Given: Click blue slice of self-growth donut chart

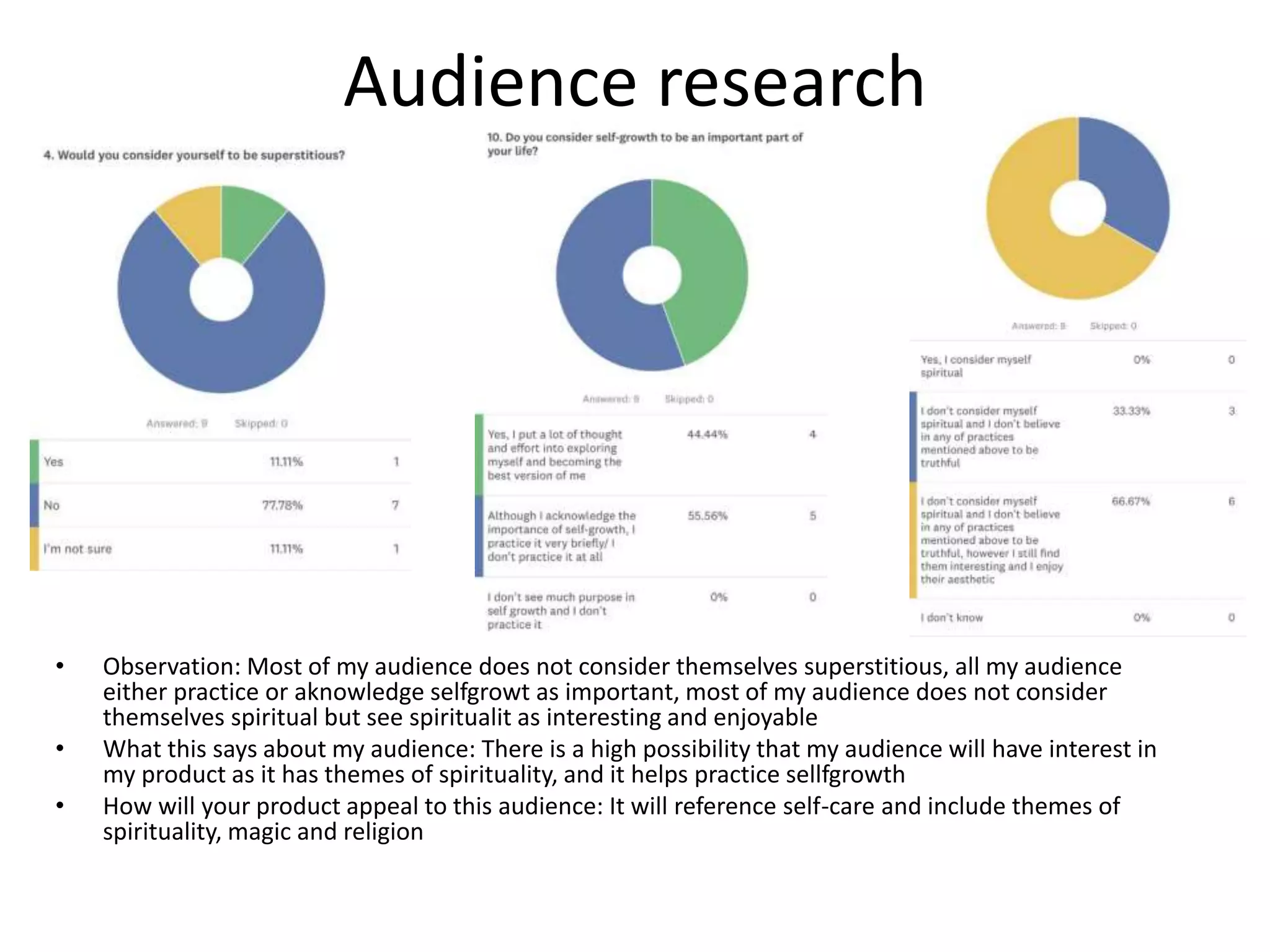Looking at the screenshot, I should click(x=589, y=279).
